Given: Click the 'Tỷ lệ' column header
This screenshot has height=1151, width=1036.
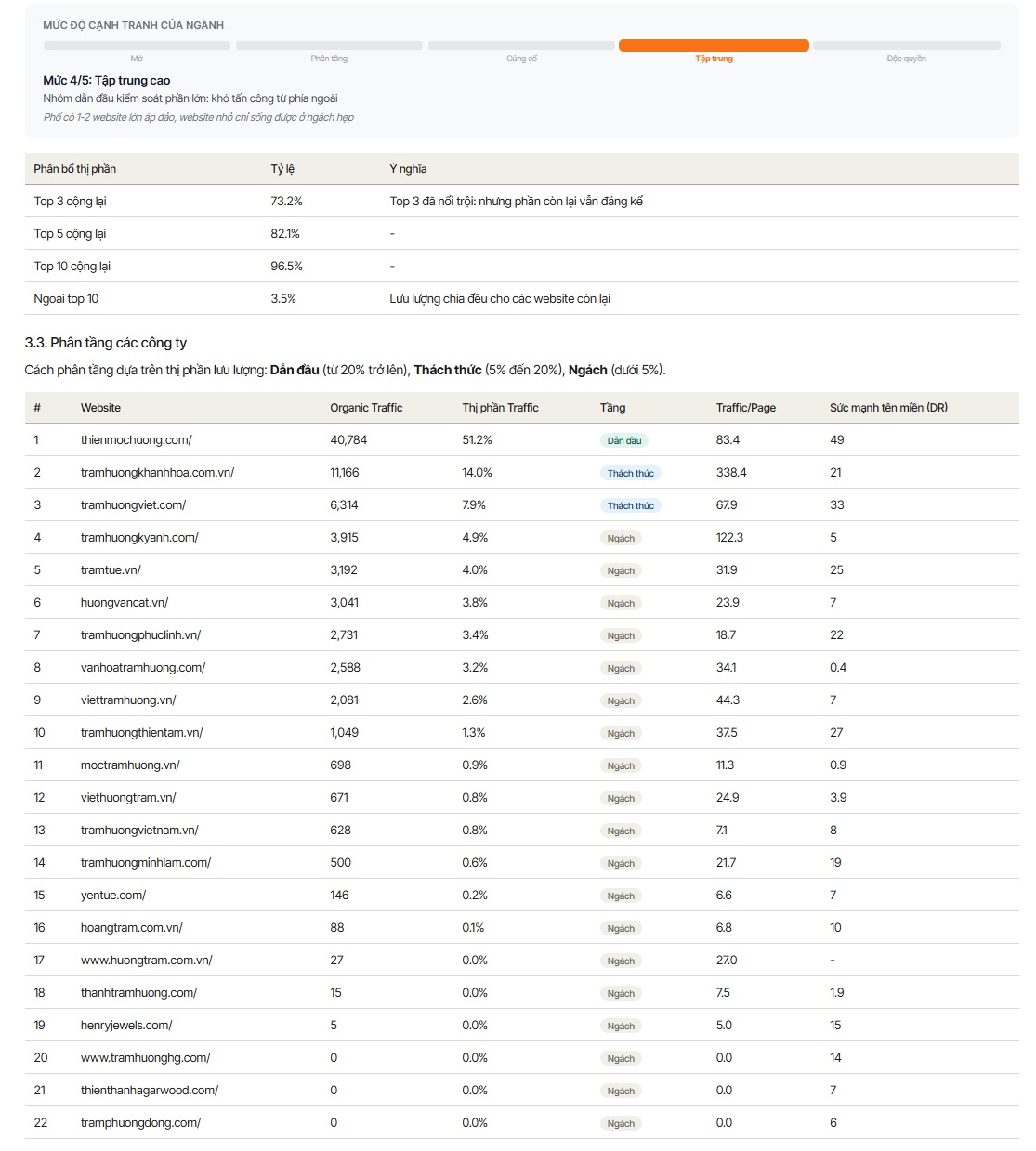Looking at the screenshot, I should pos(282,169).
